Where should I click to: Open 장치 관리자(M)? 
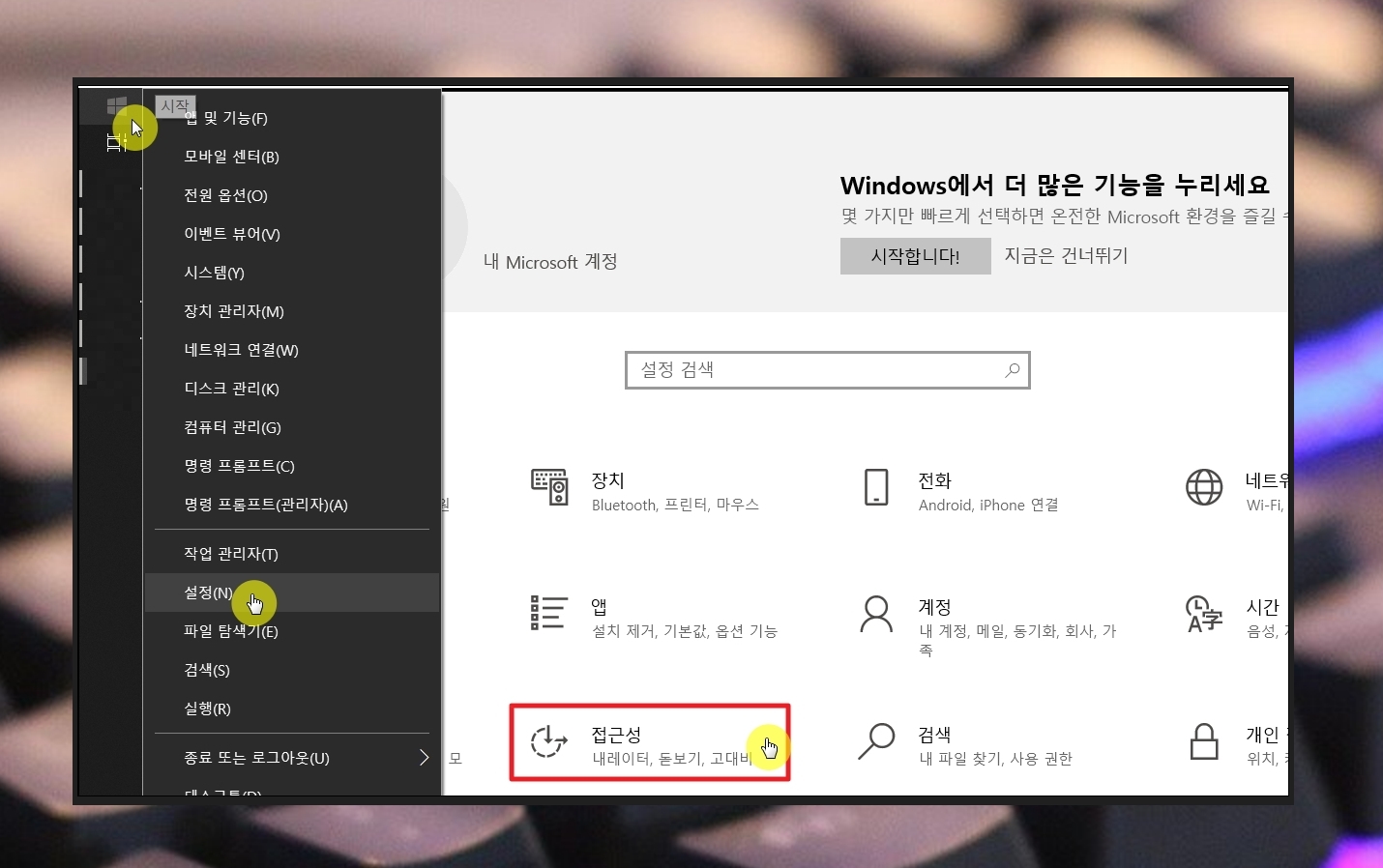[234, 311]
